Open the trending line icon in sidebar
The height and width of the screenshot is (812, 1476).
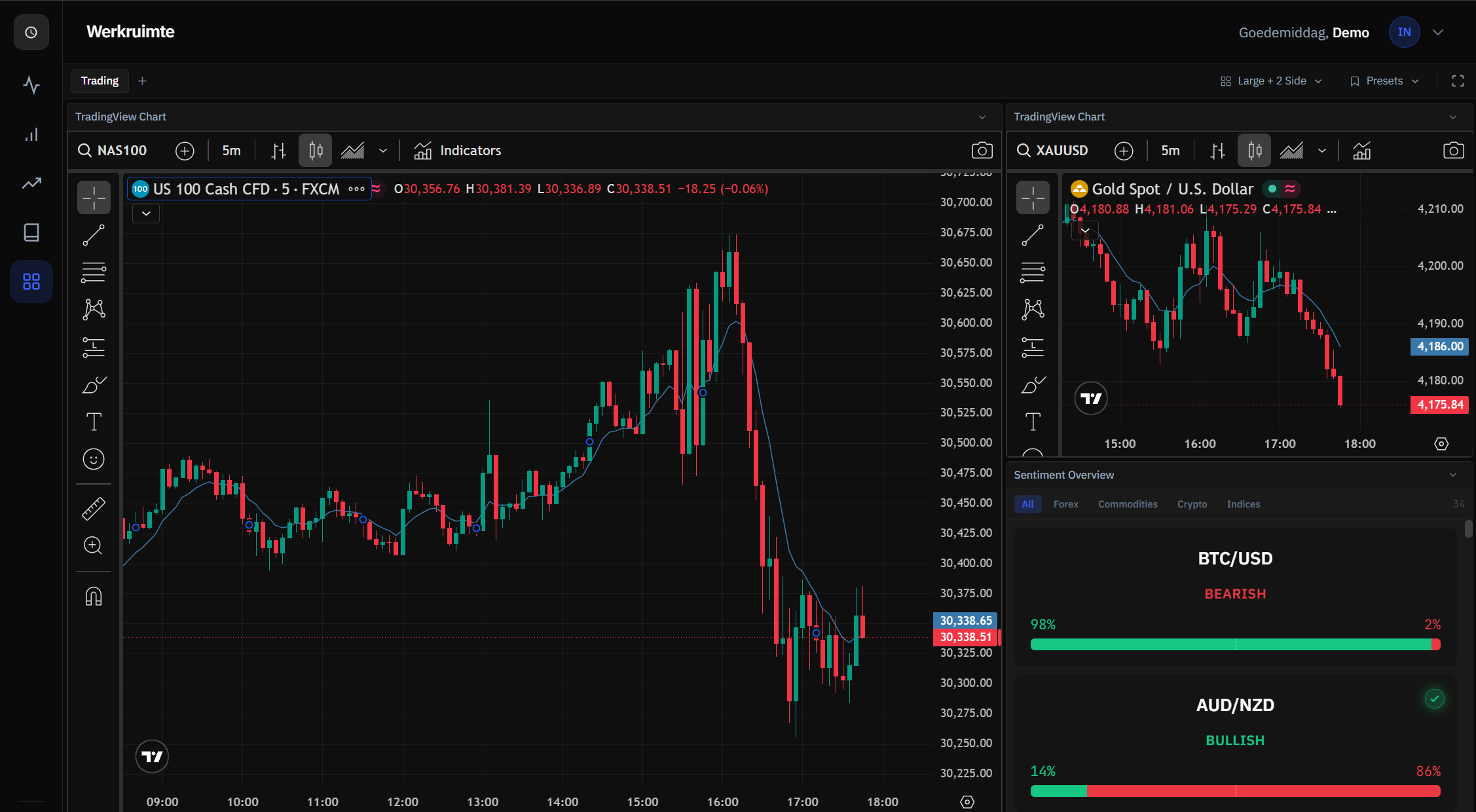point(31,183)
